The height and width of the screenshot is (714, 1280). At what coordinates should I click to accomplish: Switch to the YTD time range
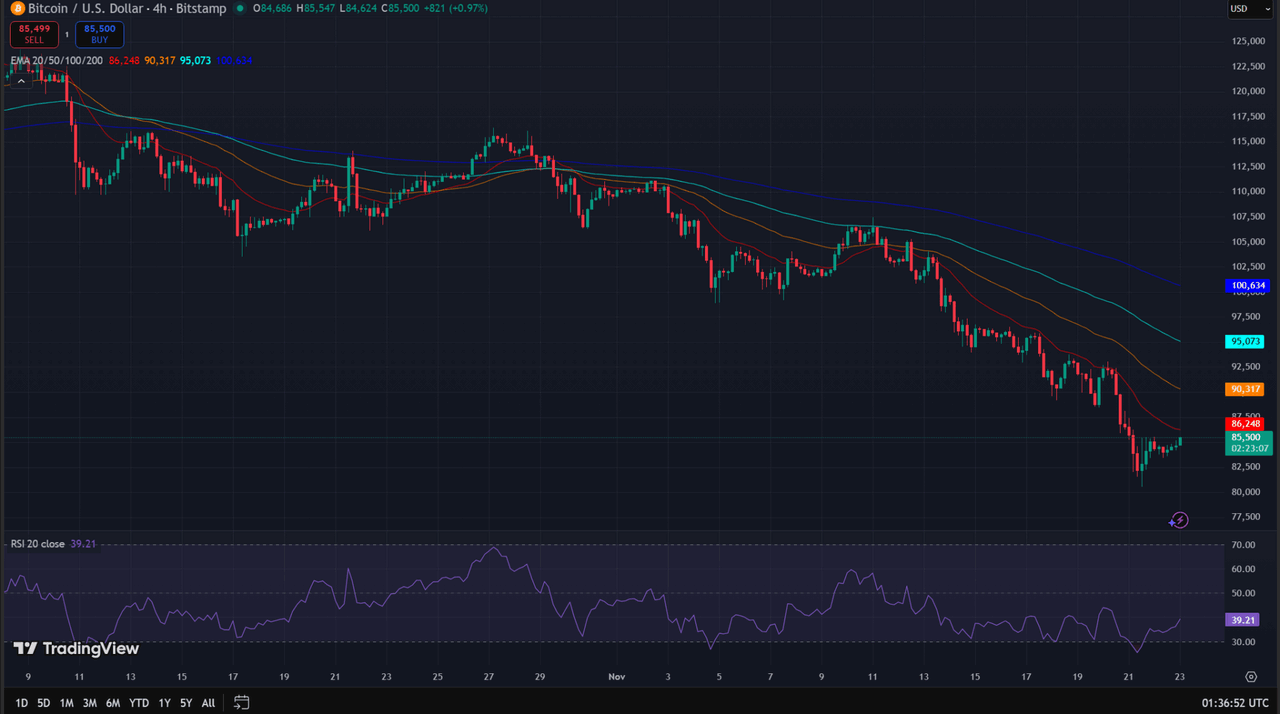point(139,703)
